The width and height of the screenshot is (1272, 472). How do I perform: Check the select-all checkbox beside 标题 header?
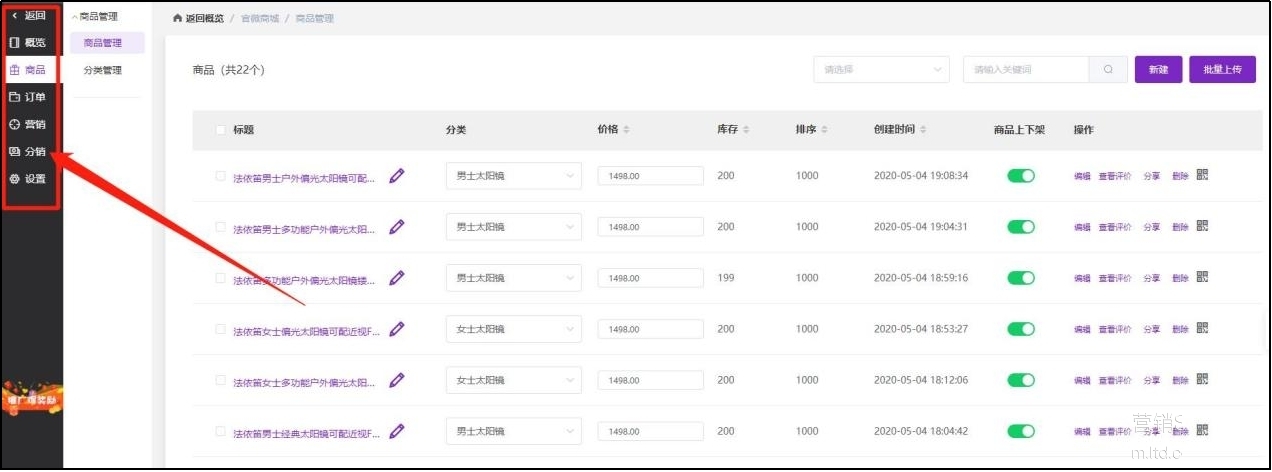pos(221,130)
